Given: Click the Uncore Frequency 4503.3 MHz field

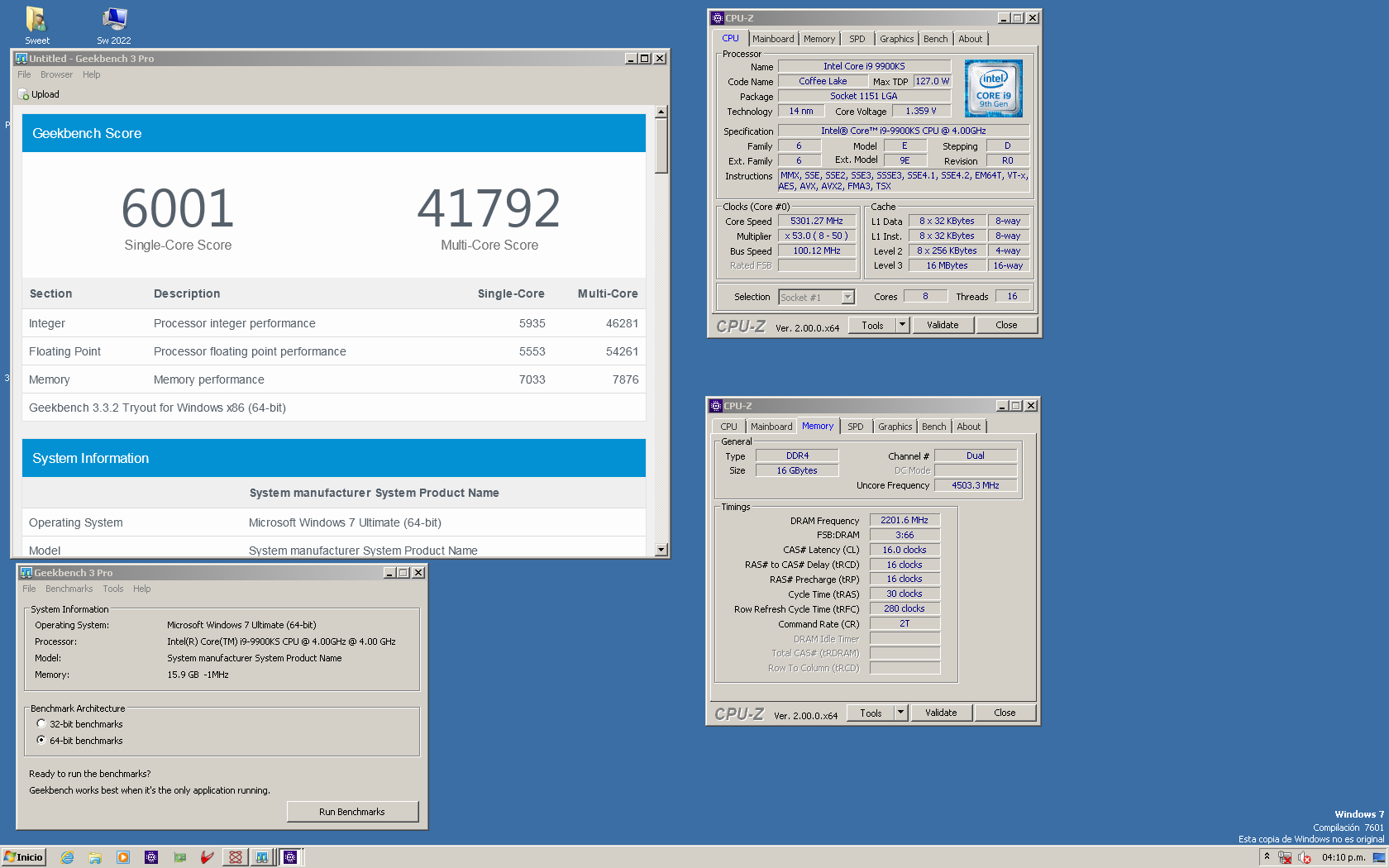Looking at the screenshot, I should (976, 485).
